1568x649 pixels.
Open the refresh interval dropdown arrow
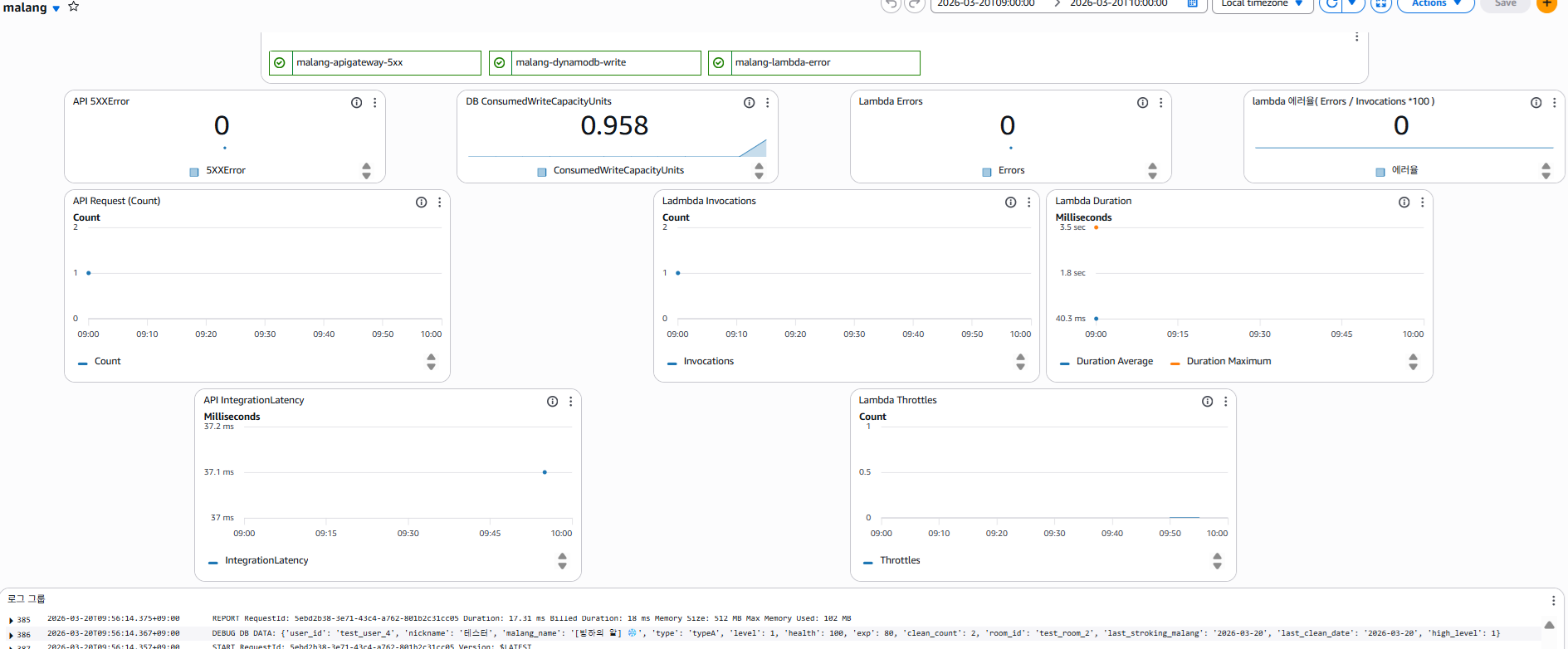click(1352, 4)
